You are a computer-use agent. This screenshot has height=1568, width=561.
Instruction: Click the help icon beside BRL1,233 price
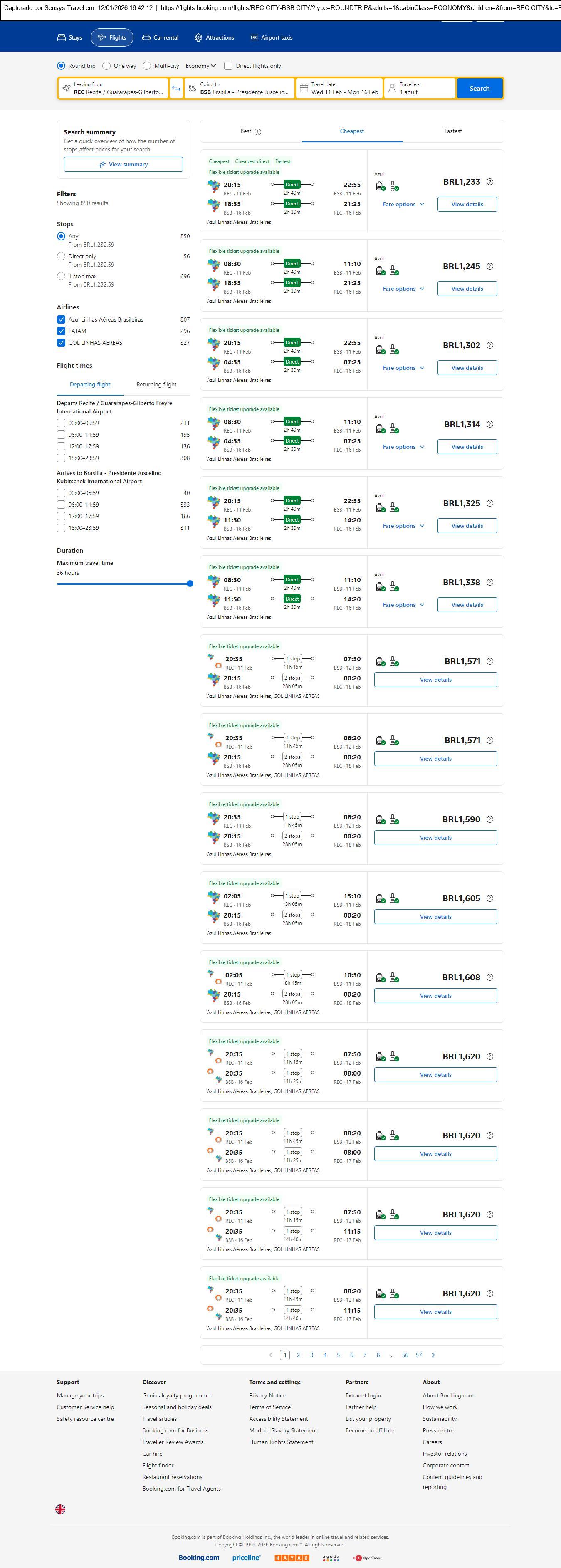(490, 182)
